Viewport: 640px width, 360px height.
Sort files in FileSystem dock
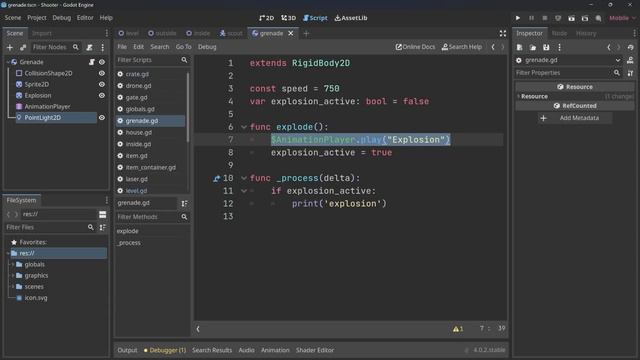coord(102,227)
